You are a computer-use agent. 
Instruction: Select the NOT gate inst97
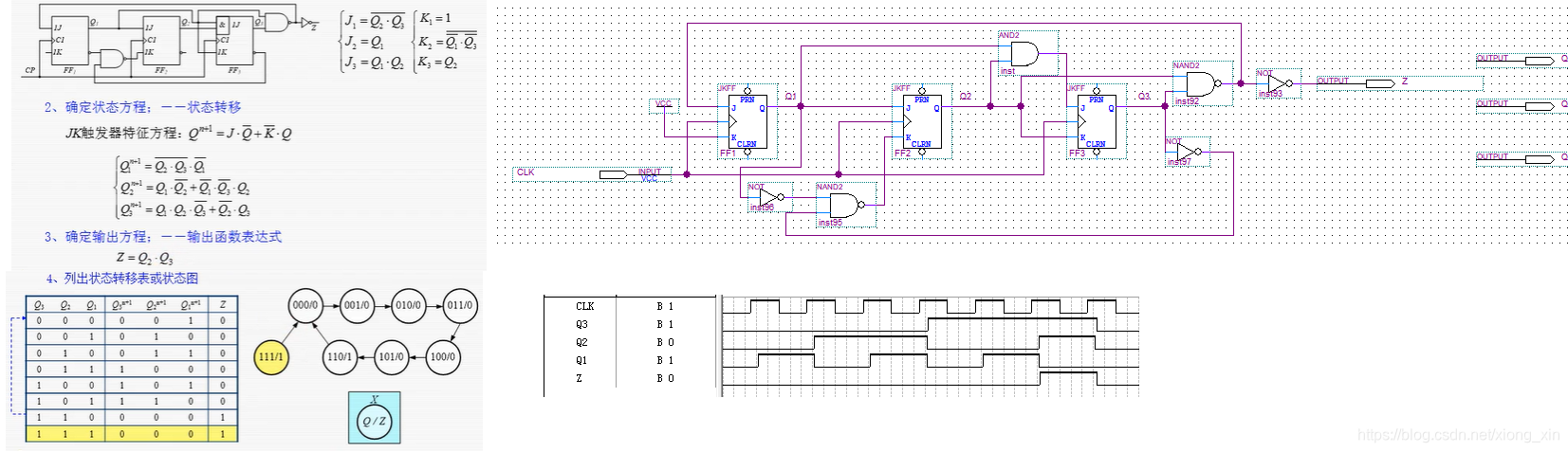click(x=1187, y=152)
